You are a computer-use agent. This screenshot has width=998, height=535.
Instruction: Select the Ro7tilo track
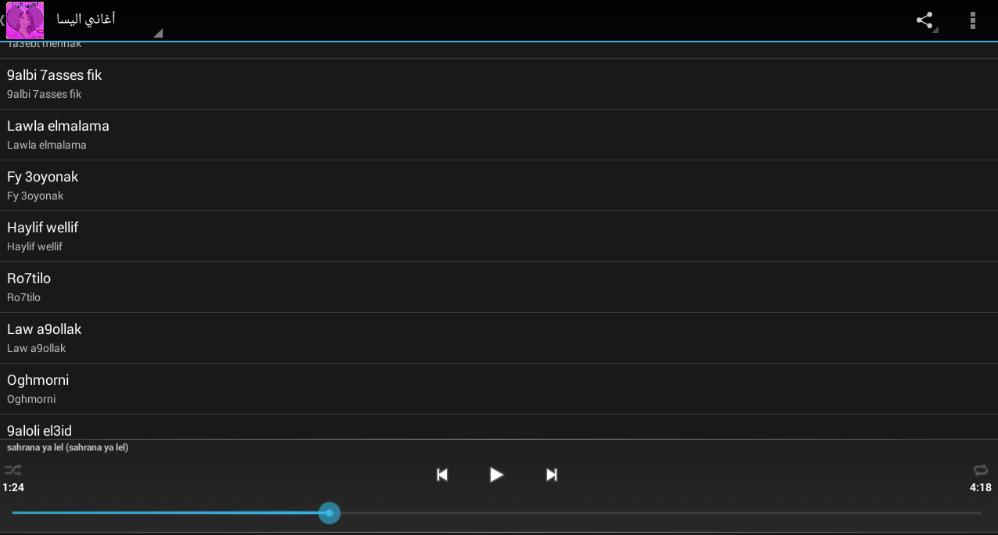499,288
